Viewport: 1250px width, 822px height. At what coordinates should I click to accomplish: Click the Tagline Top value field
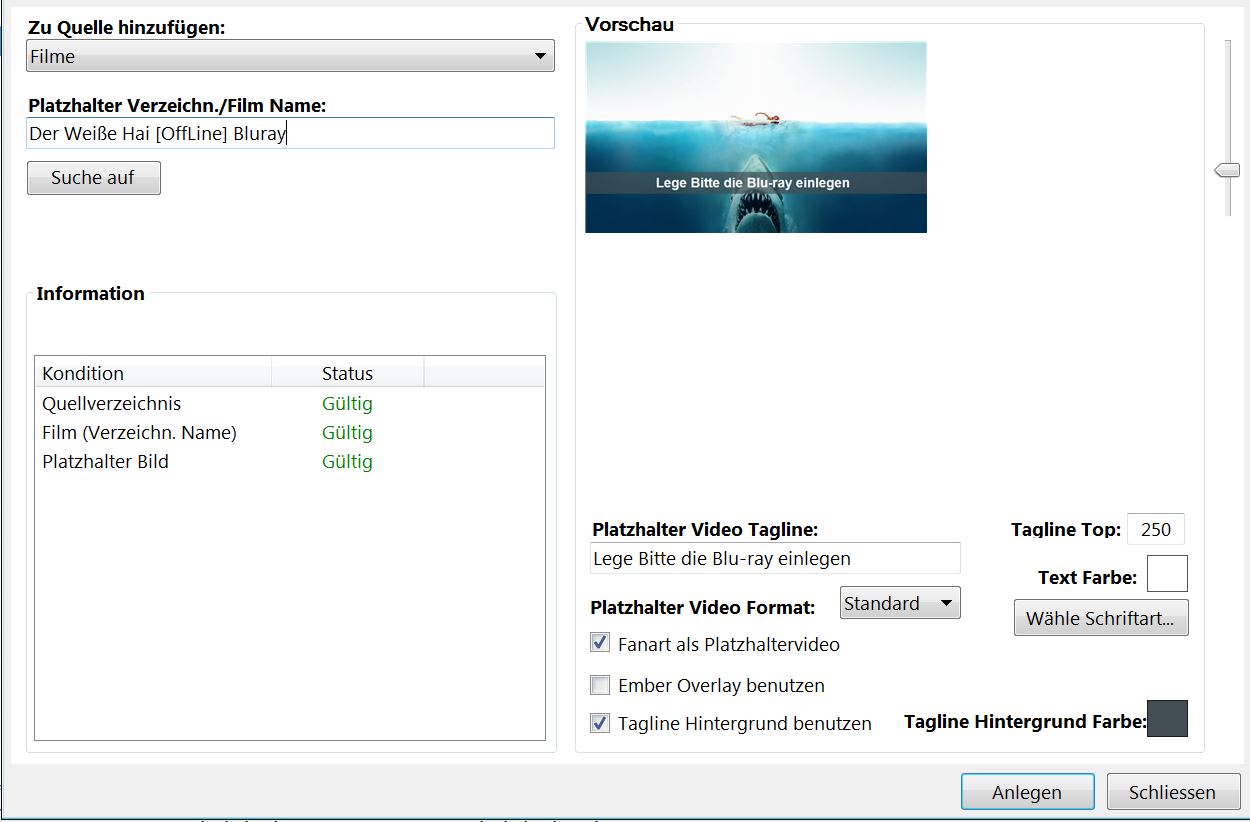coord(1156,529)
